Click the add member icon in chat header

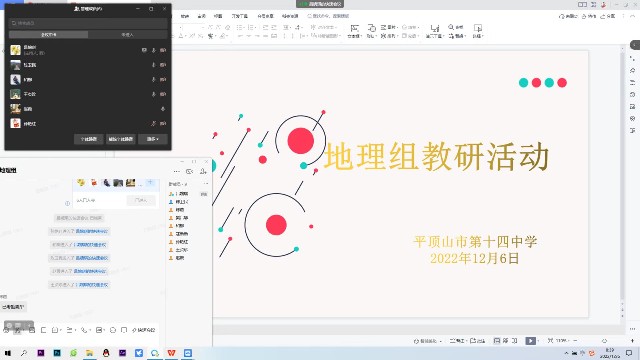[203, 171]
